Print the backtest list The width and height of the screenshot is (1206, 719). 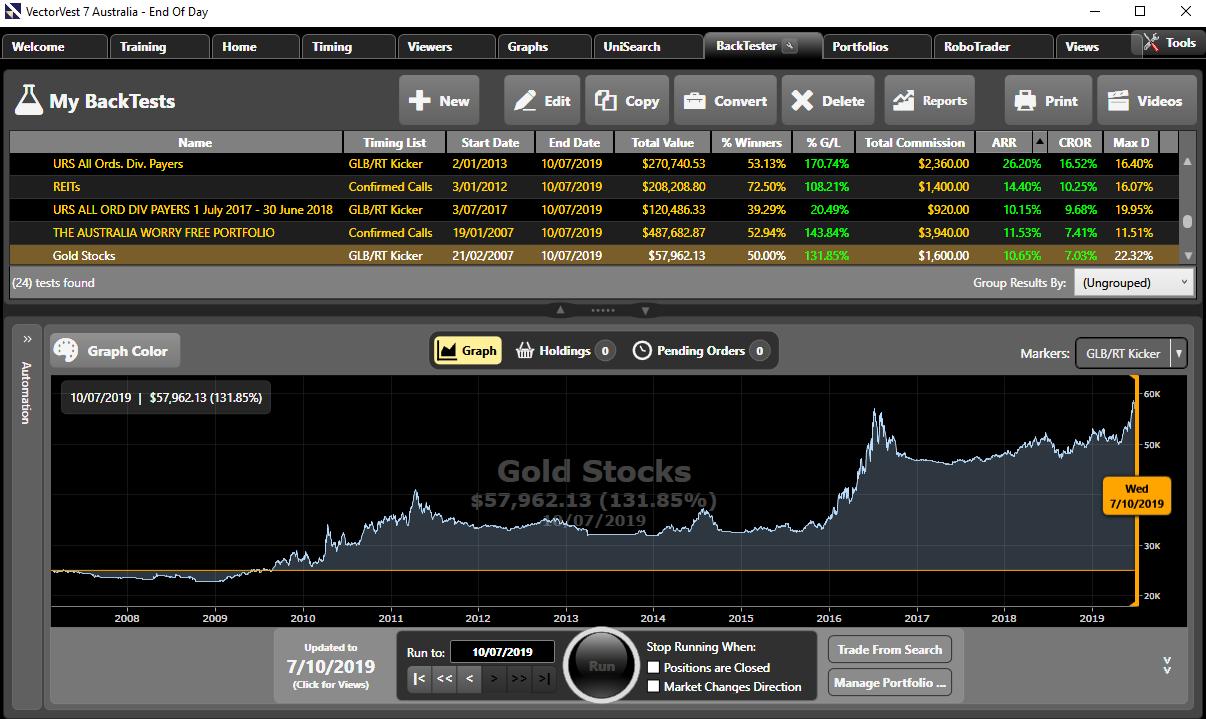tap(1047, 101)
